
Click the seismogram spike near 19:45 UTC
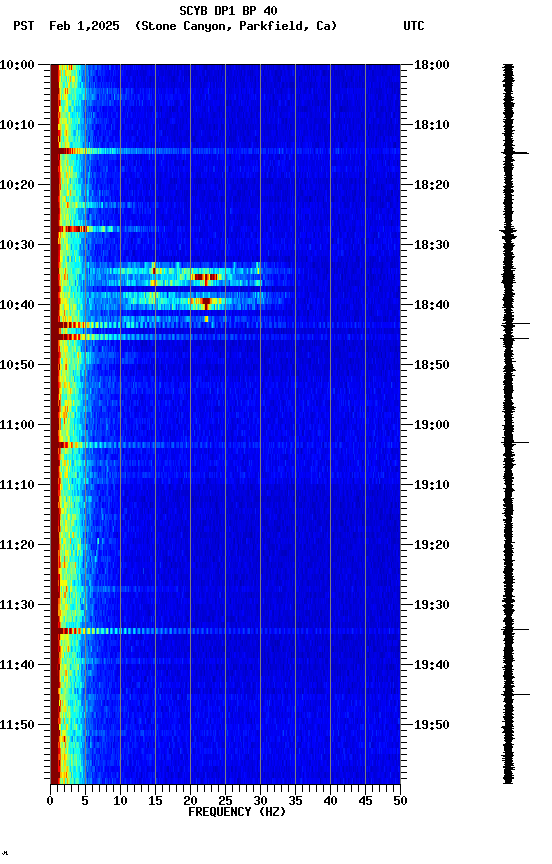point(515,695)
